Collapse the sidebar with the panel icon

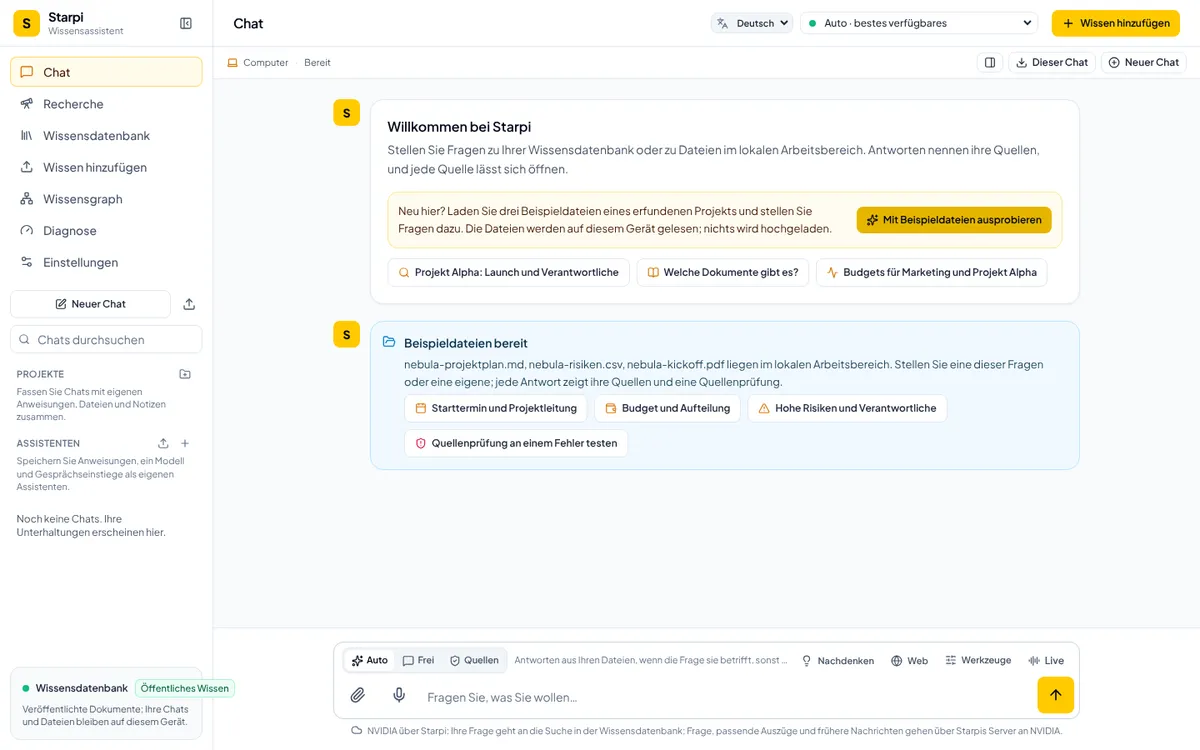185,23
